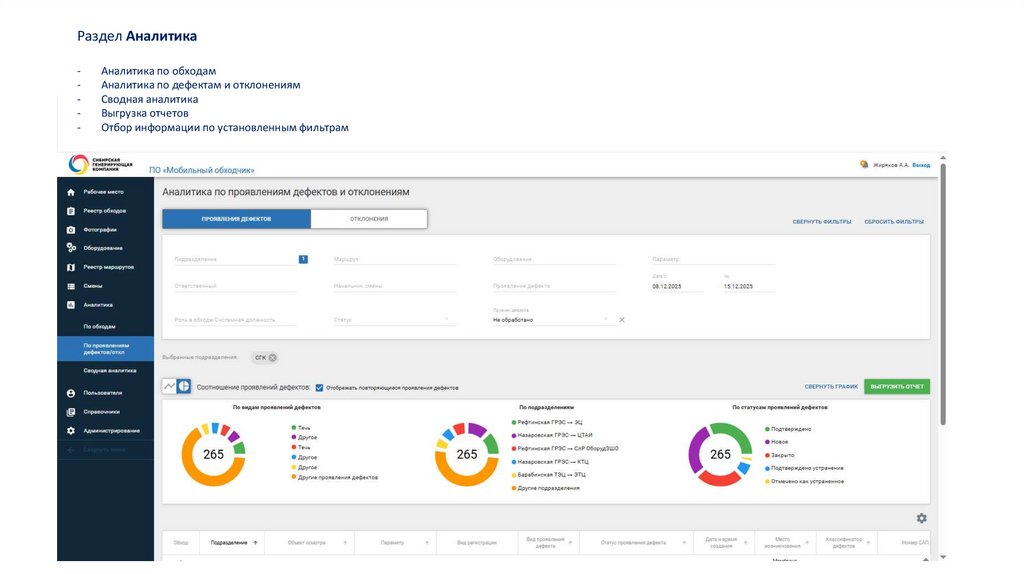Click the Пользователи user icon
Viewport: 1024px width, 574px height.
pos(71,393)
